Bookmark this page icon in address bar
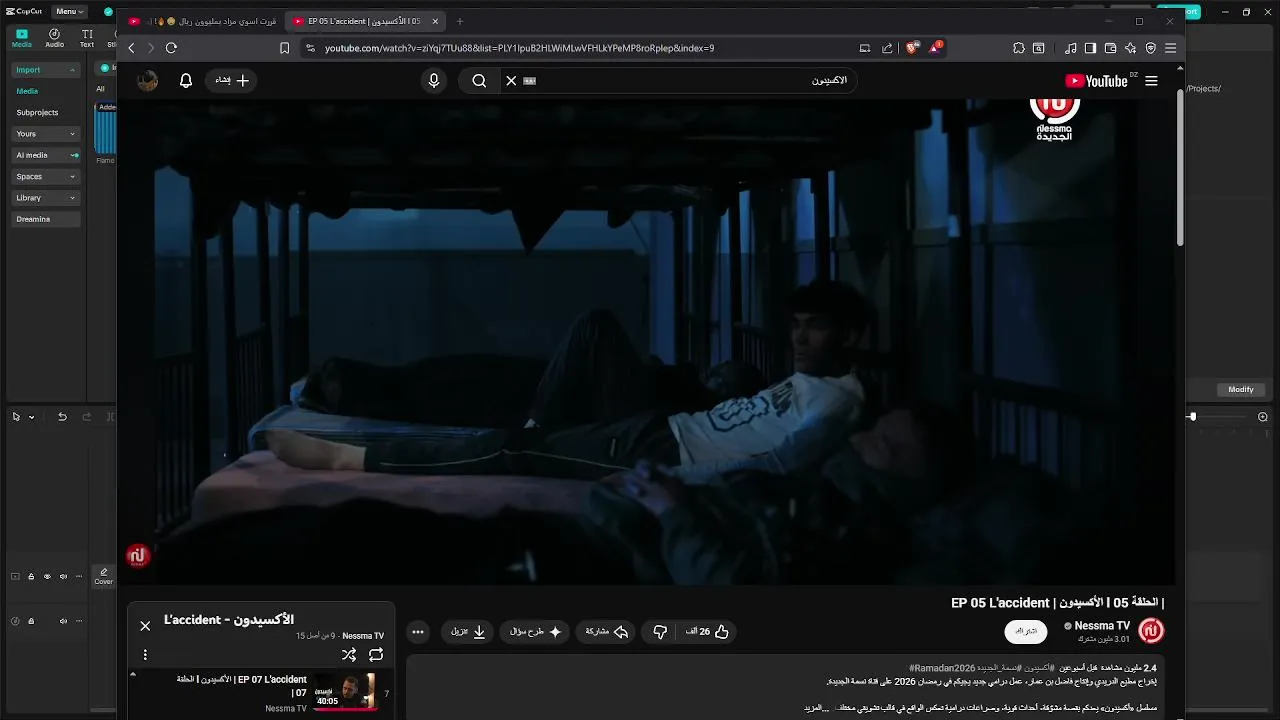This screenshot has height=720, width=1280. 285,48
